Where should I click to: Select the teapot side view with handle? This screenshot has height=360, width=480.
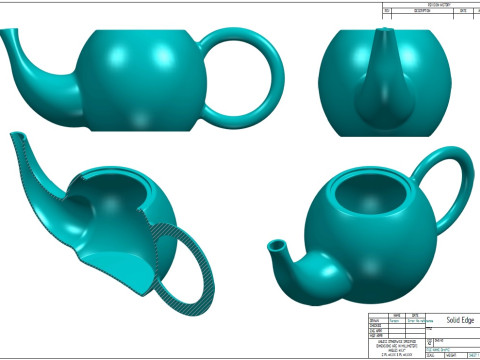pos(142,80)
